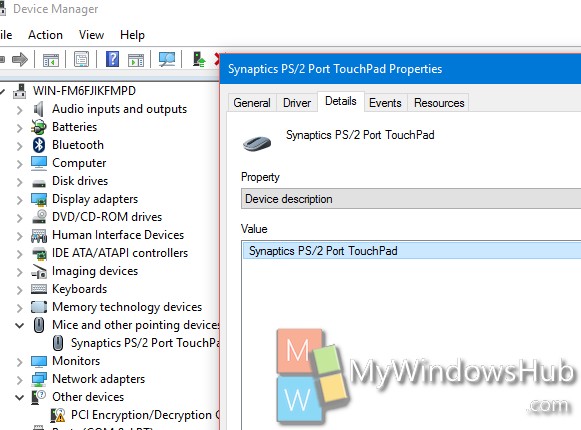Switch to the Driver tab
Image resolution: width=581 pixels, height=430 pixels.
297,103
